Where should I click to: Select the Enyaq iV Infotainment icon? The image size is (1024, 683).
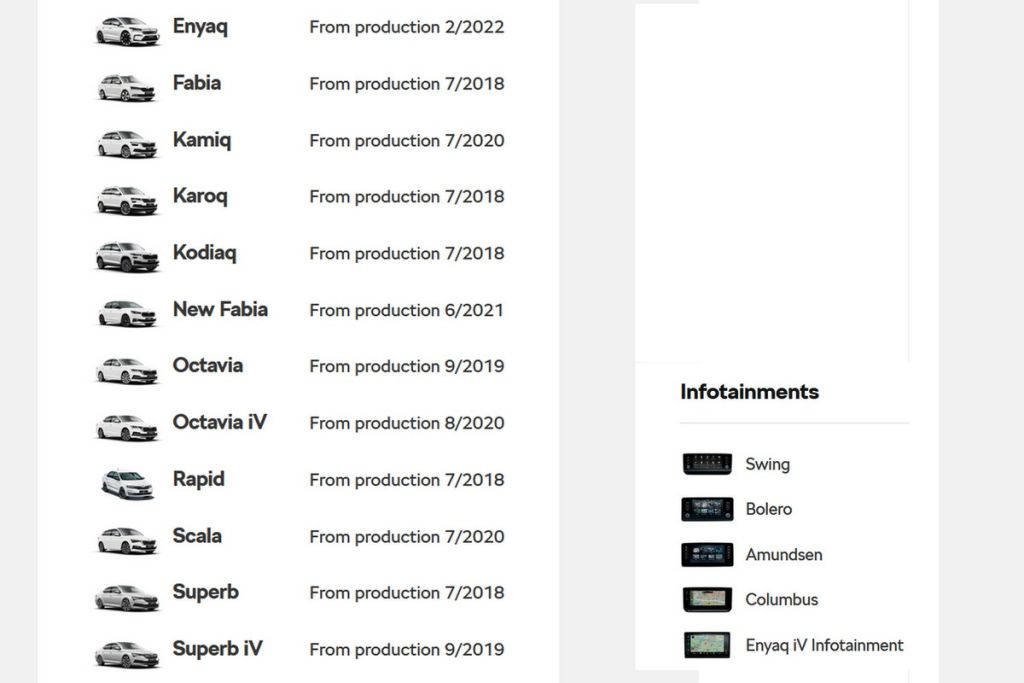[x=707, y=645]
